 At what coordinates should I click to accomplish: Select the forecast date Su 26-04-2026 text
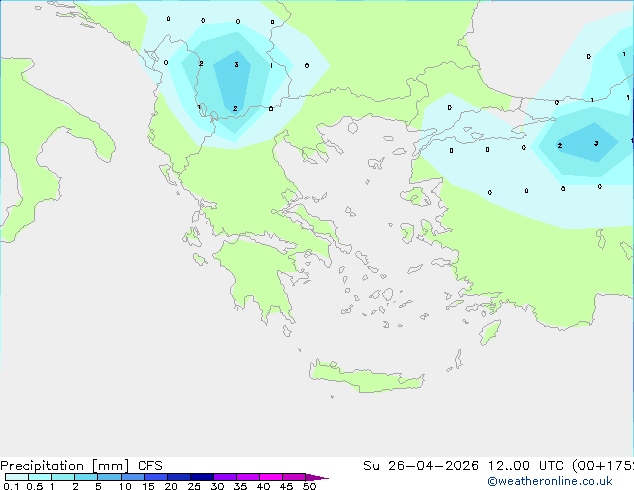[x=421, y=466]
